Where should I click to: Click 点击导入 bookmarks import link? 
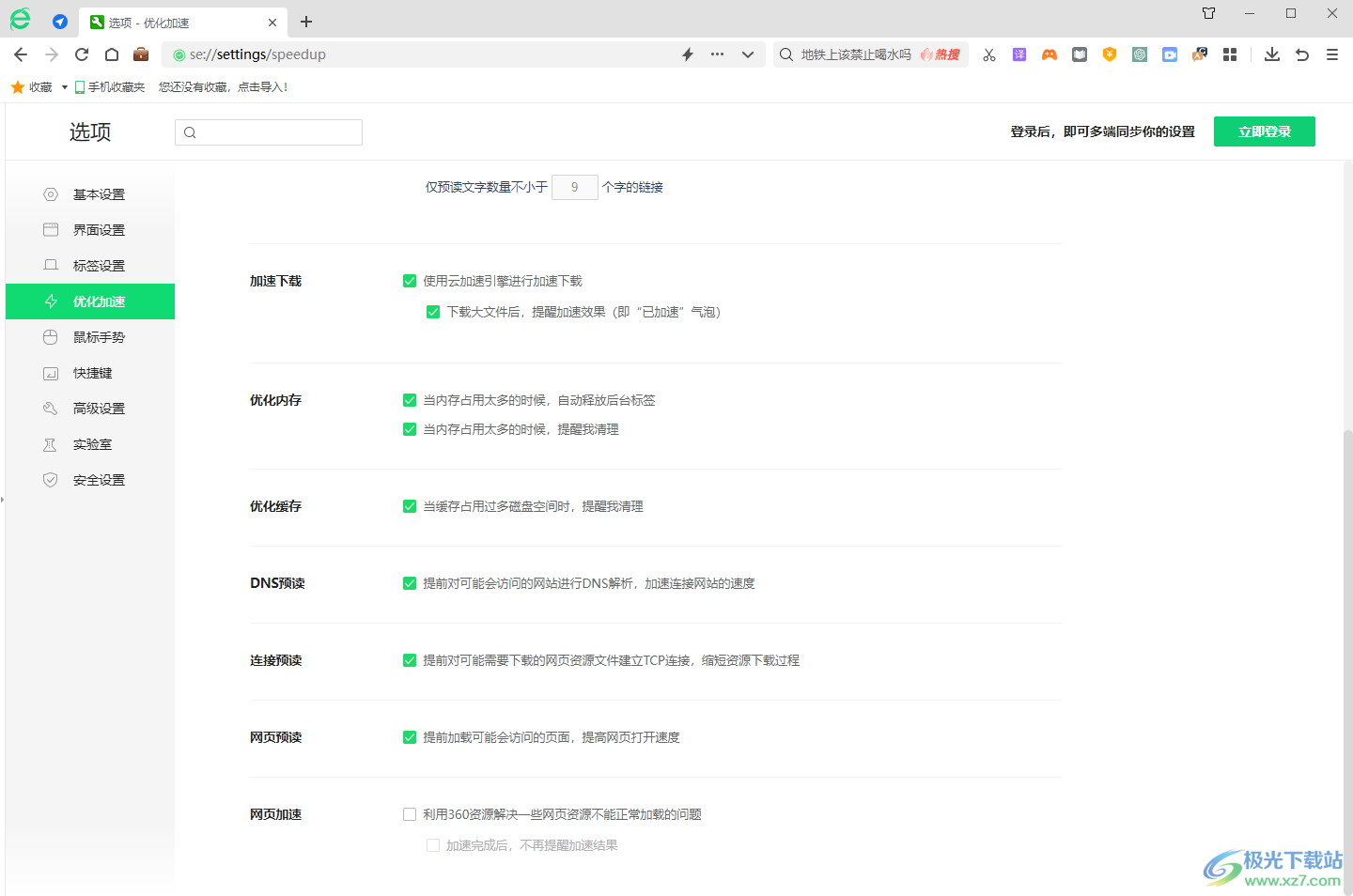point(262,87)
